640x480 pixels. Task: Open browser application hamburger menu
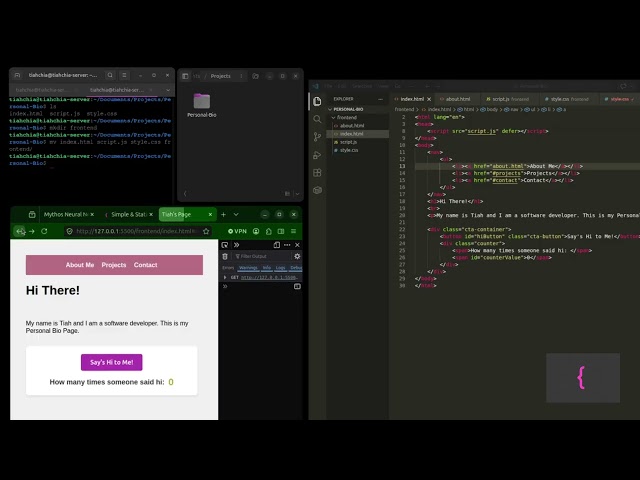[293, 231]
